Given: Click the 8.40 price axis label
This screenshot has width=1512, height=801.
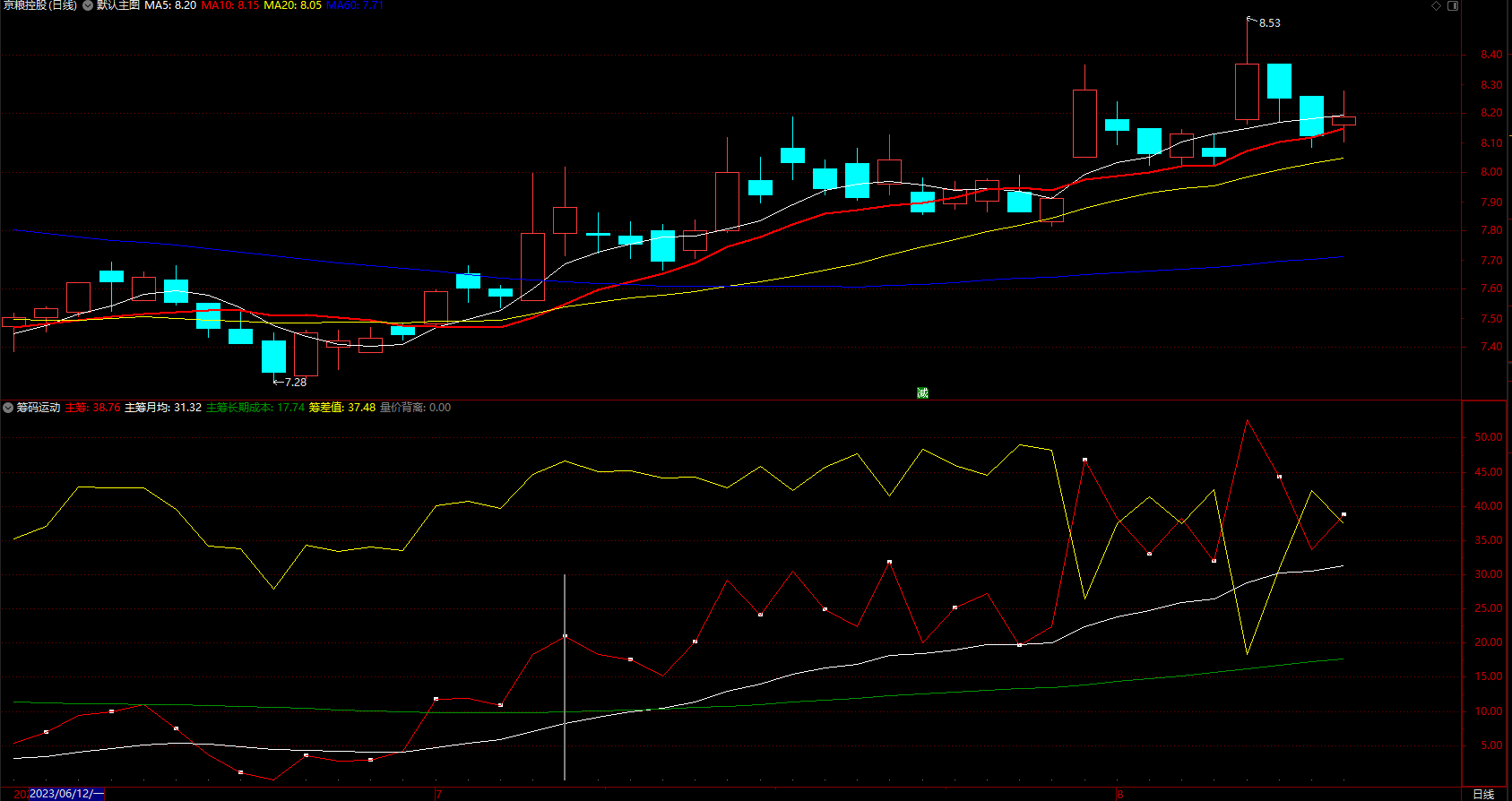Looking at the screenshot, I should 1491,55.
